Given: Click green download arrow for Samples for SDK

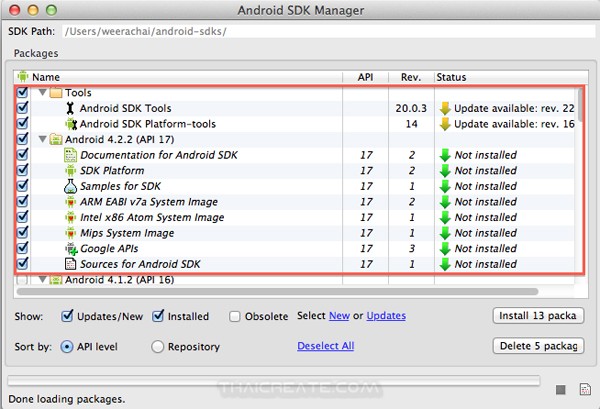Looking at the screenshot, I should click(445, 186).
